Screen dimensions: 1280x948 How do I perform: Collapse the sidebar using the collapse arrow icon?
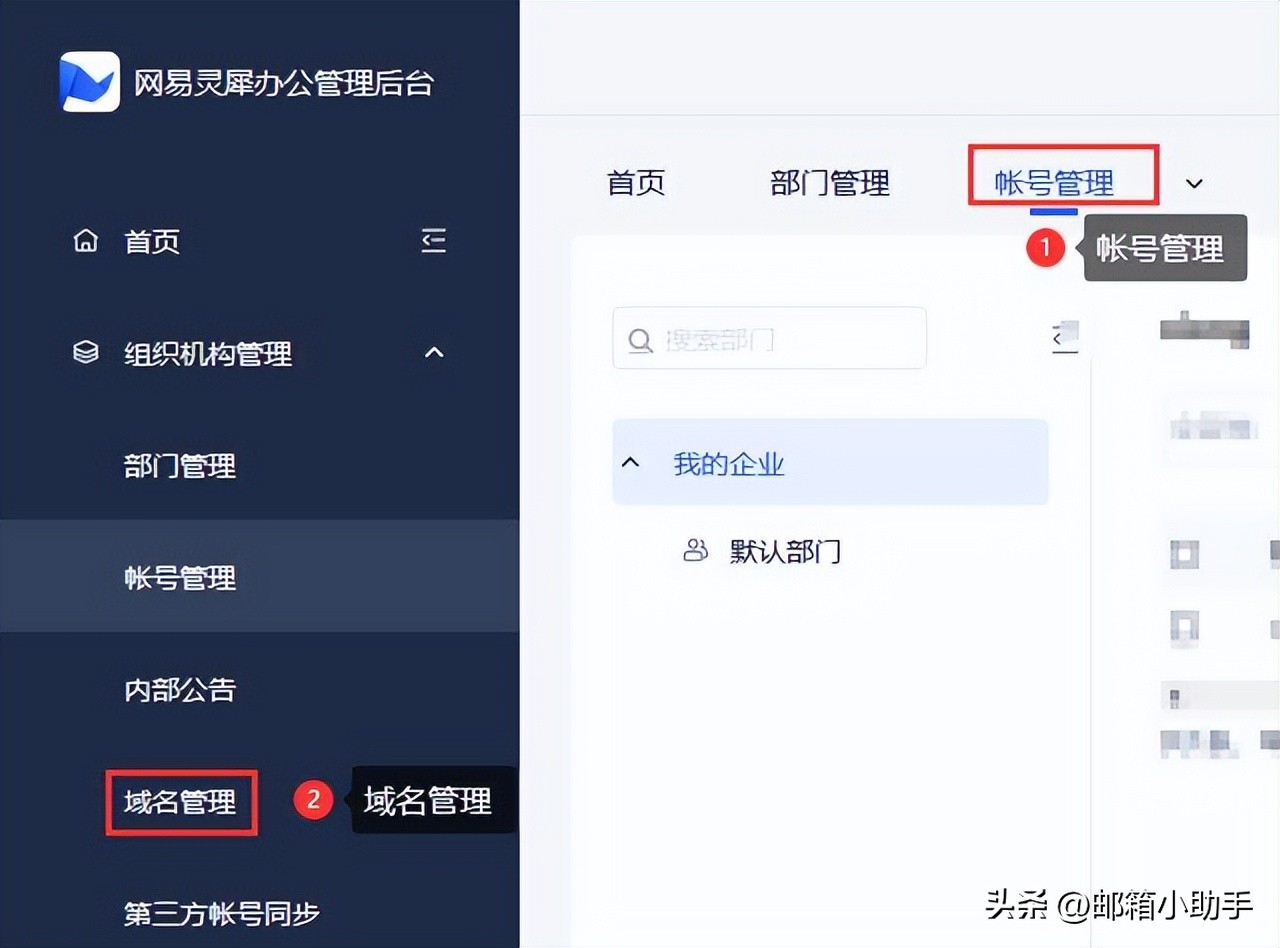pos(433,240)
